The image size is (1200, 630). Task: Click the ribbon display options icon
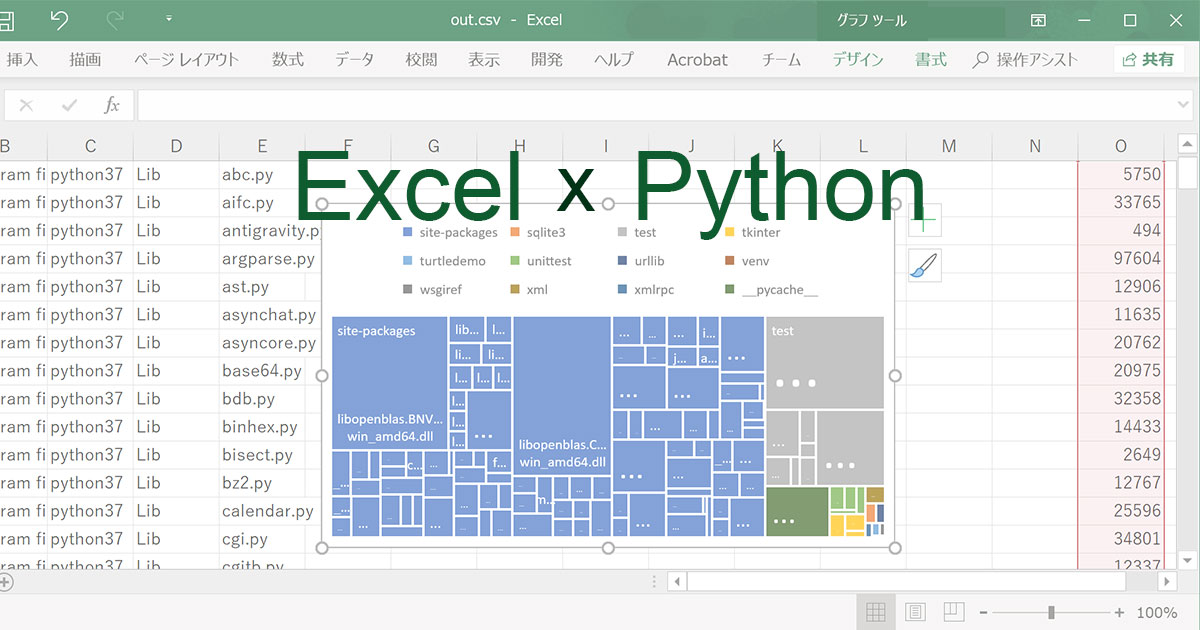point(1039,20)
